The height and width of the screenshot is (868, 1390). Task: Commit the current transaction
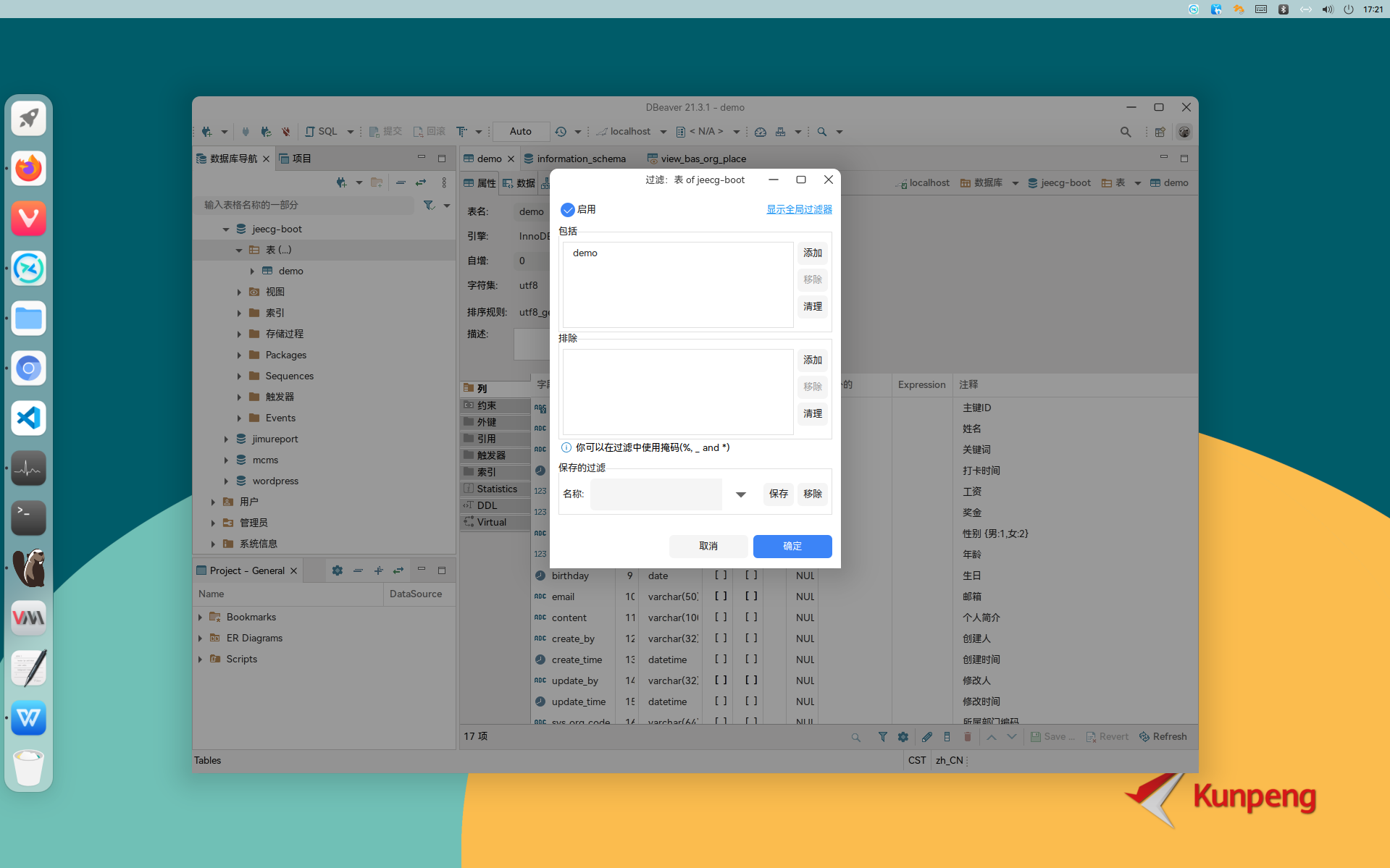pyautogui.click(x=385, y=131)
